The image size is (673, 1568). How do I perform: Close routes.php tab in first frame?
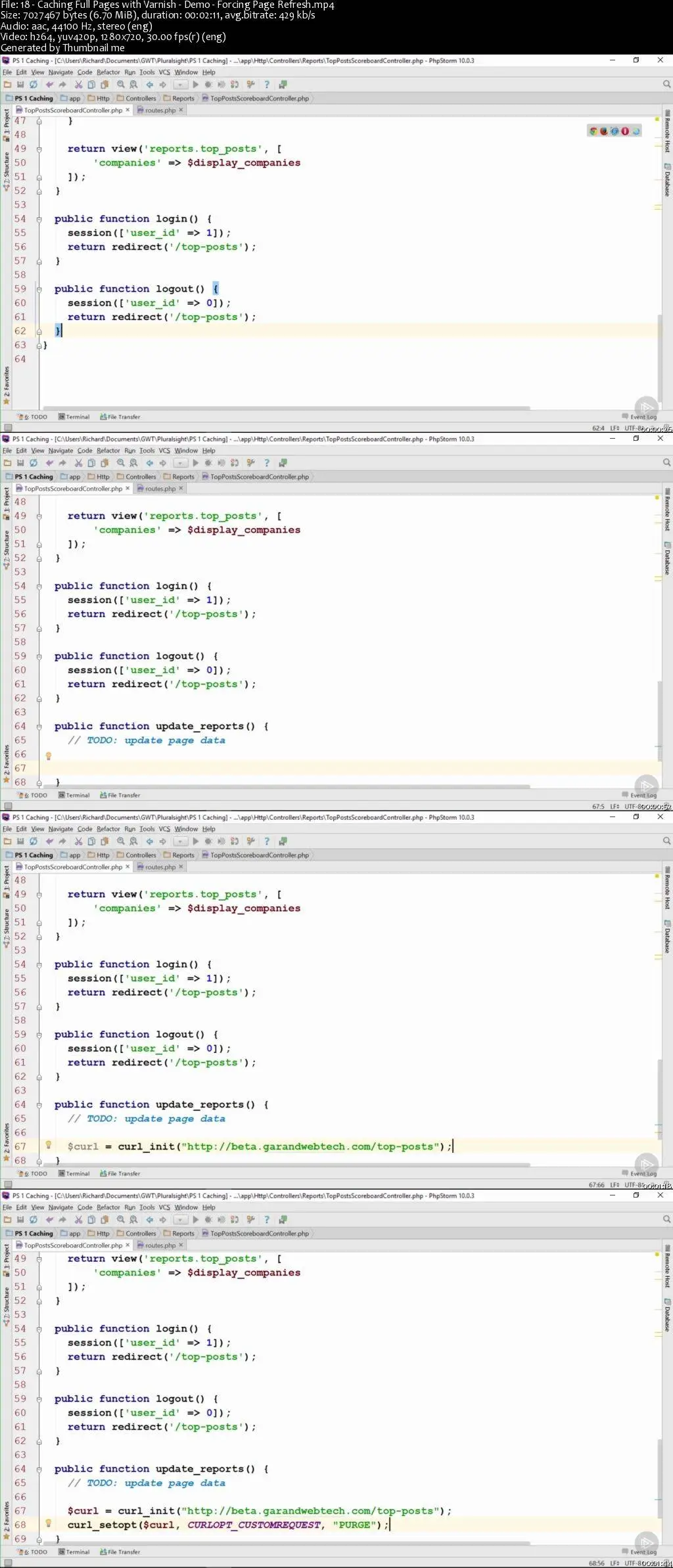tap(181, 110)
